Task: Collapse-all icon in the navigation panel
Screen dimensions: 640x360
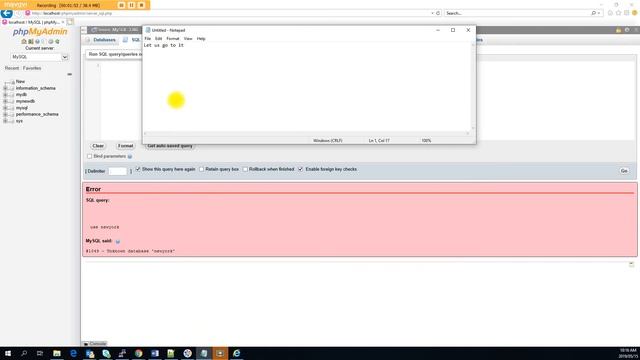Action: (69, 74)
